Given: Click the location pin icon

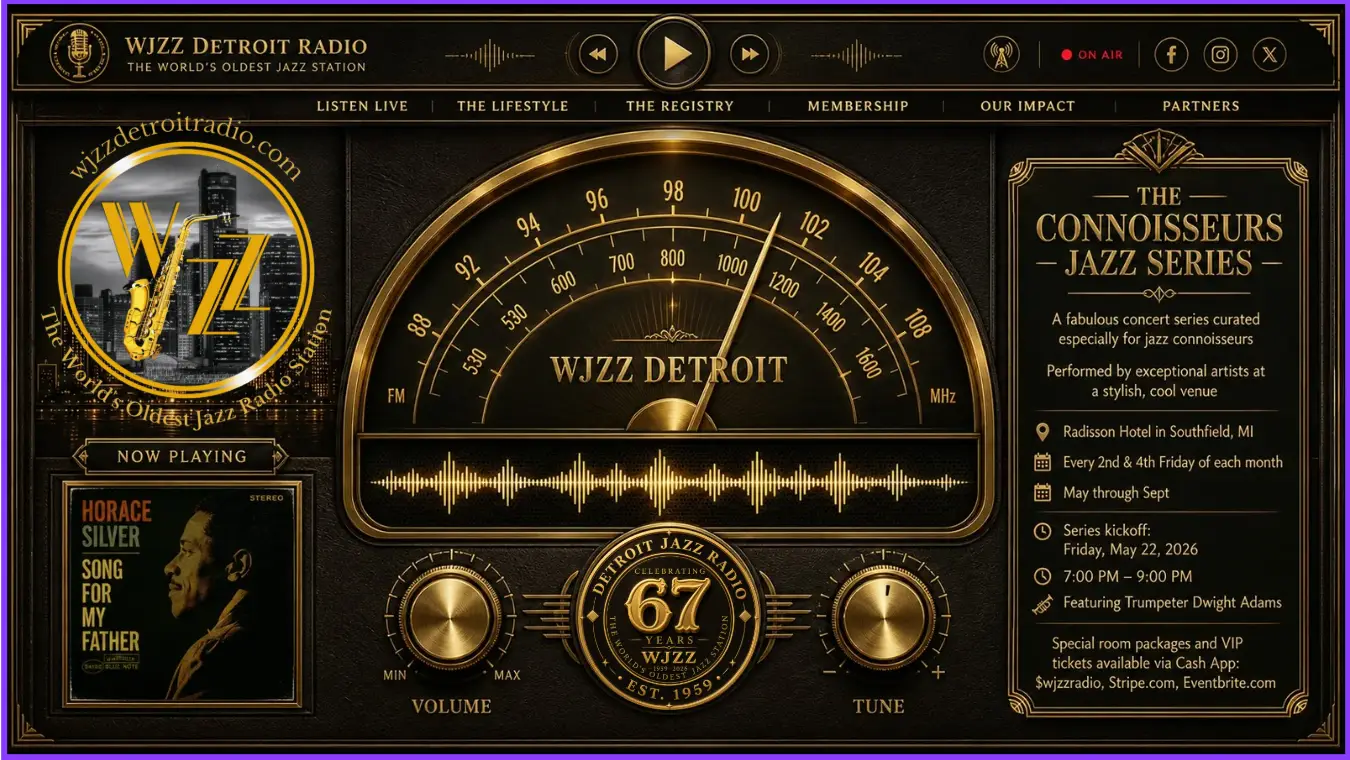Looking at the screenshot, I should point(1043,432).
